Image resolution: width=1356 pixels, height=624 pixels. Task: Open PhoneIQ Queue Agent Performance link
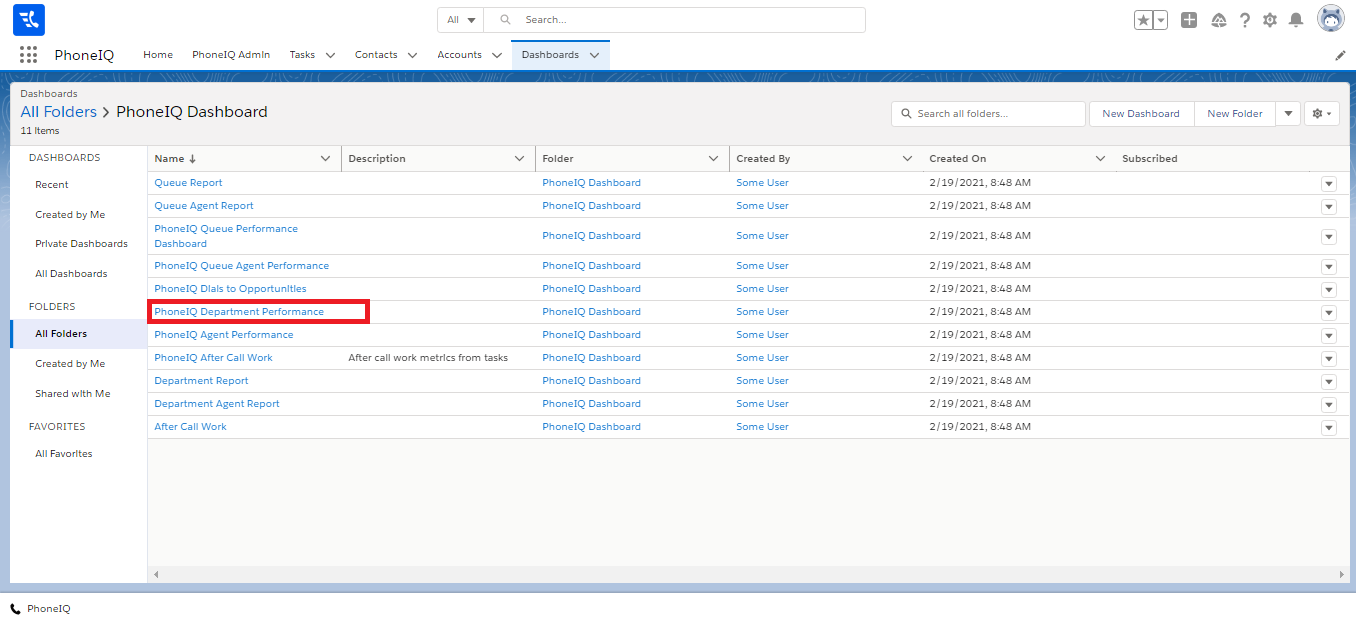[241, 266]
